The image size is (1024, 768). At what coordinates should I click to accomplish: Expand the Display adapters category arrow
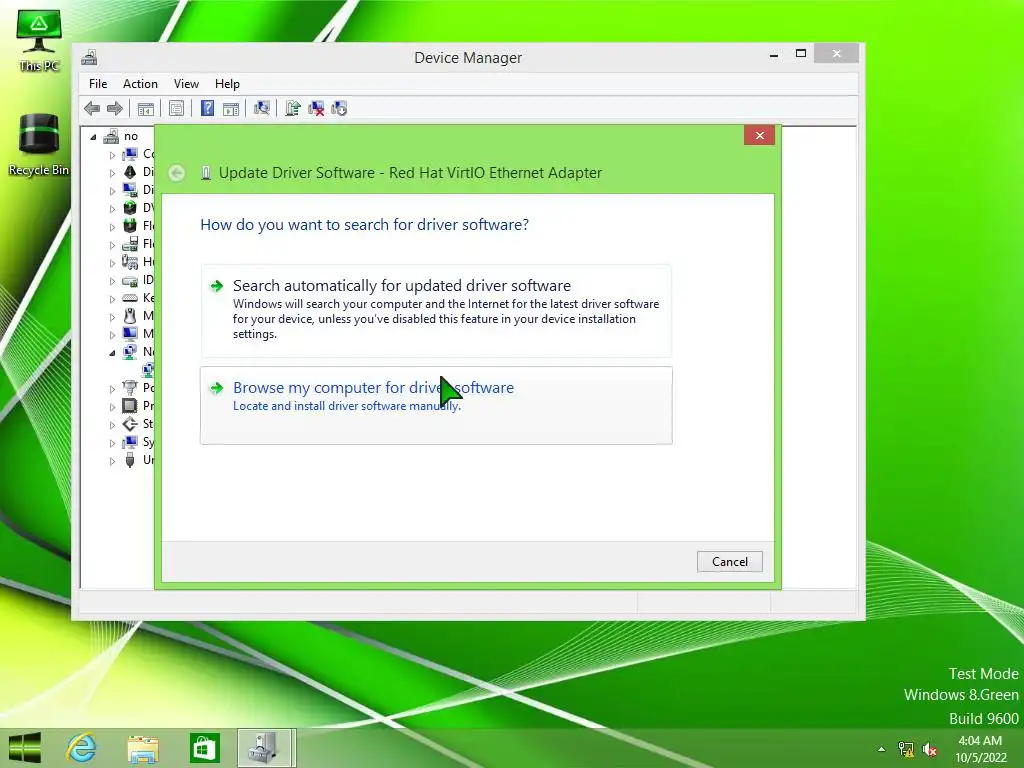click(112, 191)
